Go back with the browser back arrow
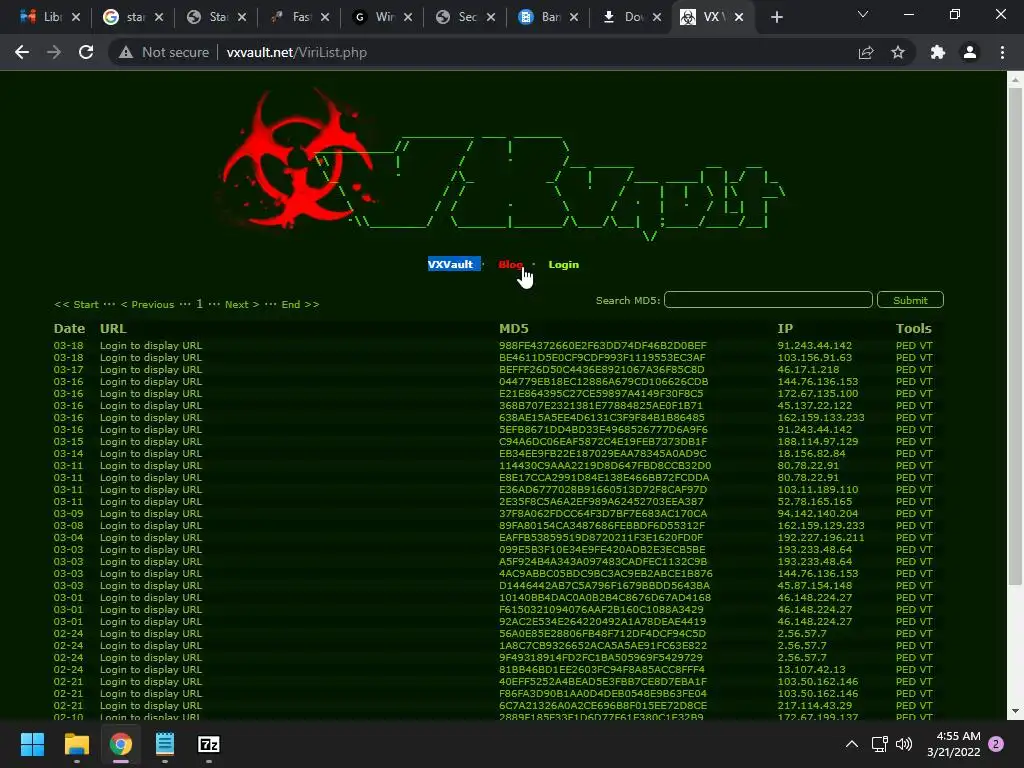1024x768 pixels. pyautogui.click(x=22, y=52)
